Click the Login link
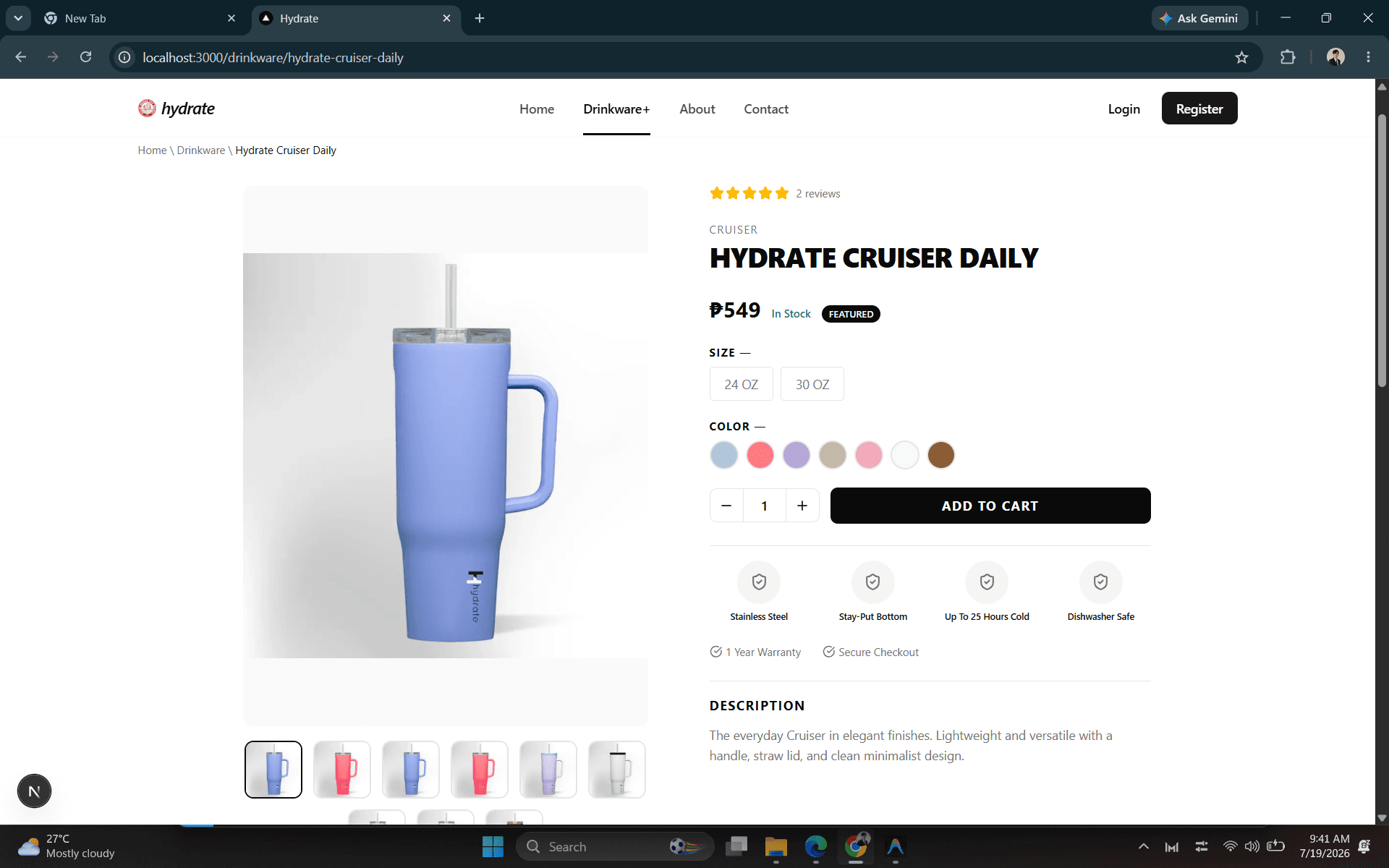 point(1124,109)
